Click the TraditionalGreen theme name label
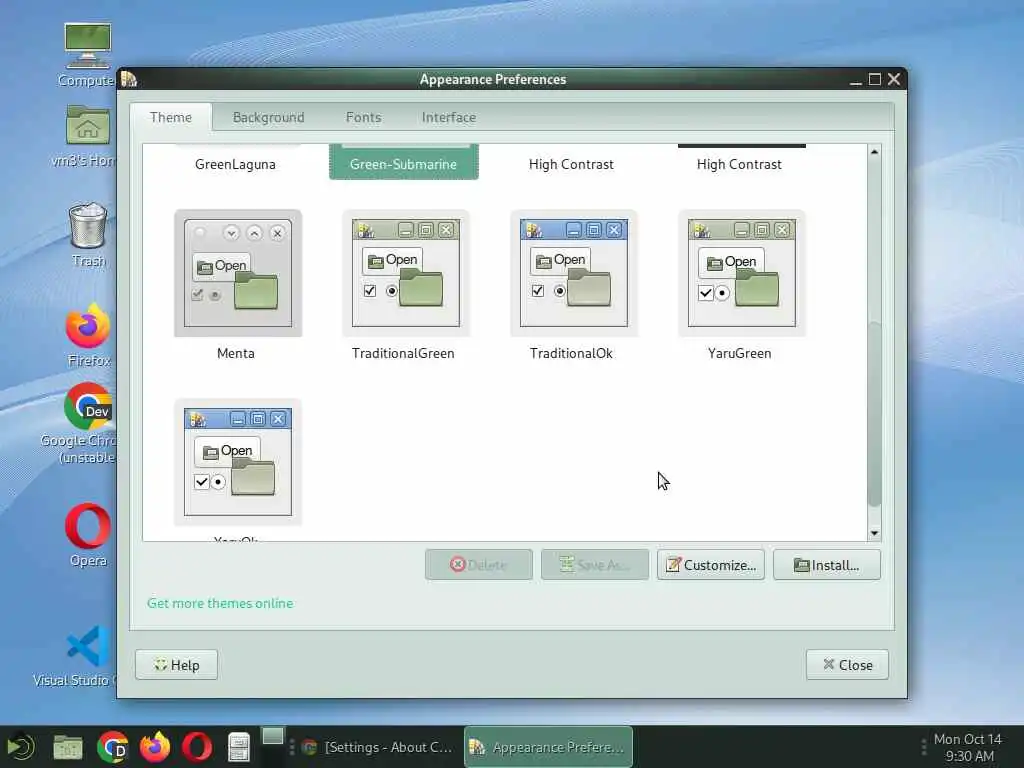Screen dimensions: 1024x768 [403, 353]
